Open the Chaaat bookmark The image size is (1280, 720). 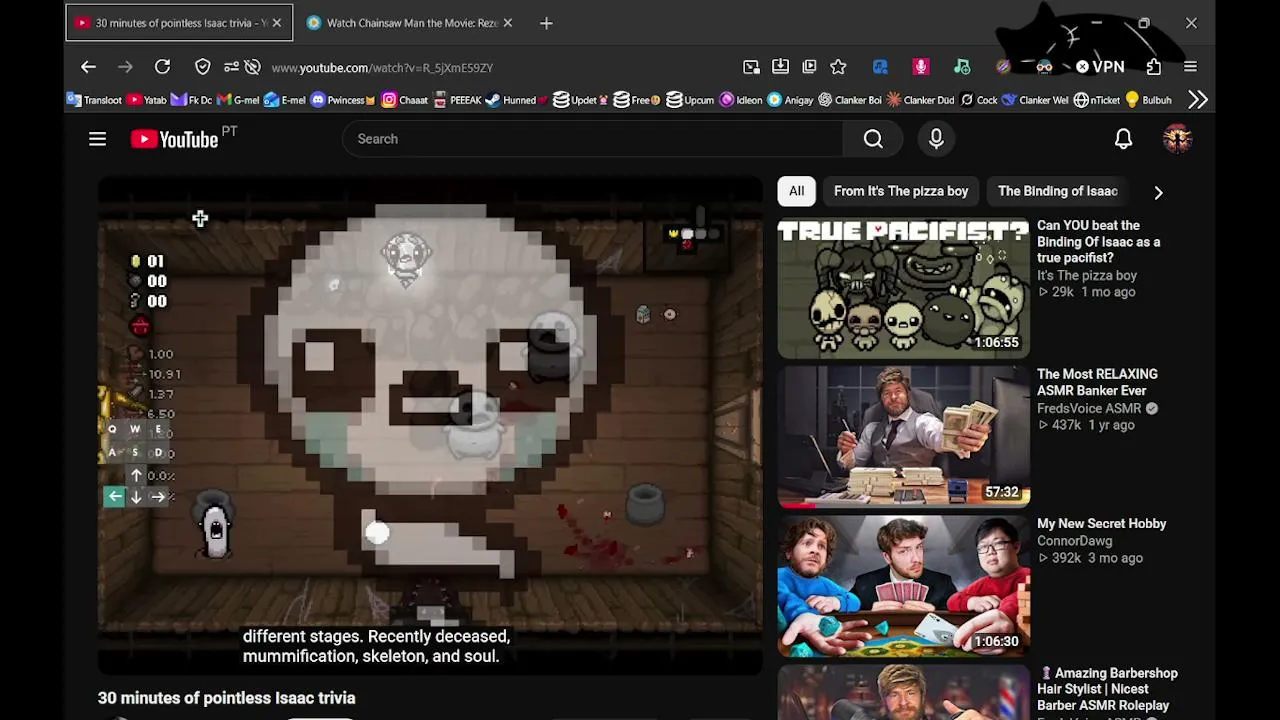[x=404, y=100]
